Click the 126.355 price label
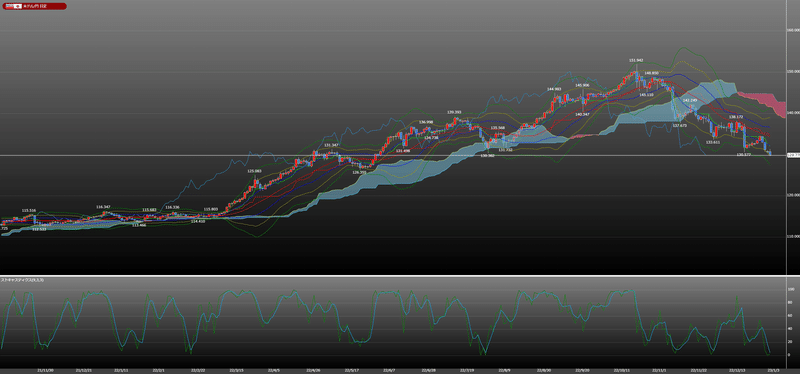The width and height of the screenshot is (800, 374). click(359, 172)
